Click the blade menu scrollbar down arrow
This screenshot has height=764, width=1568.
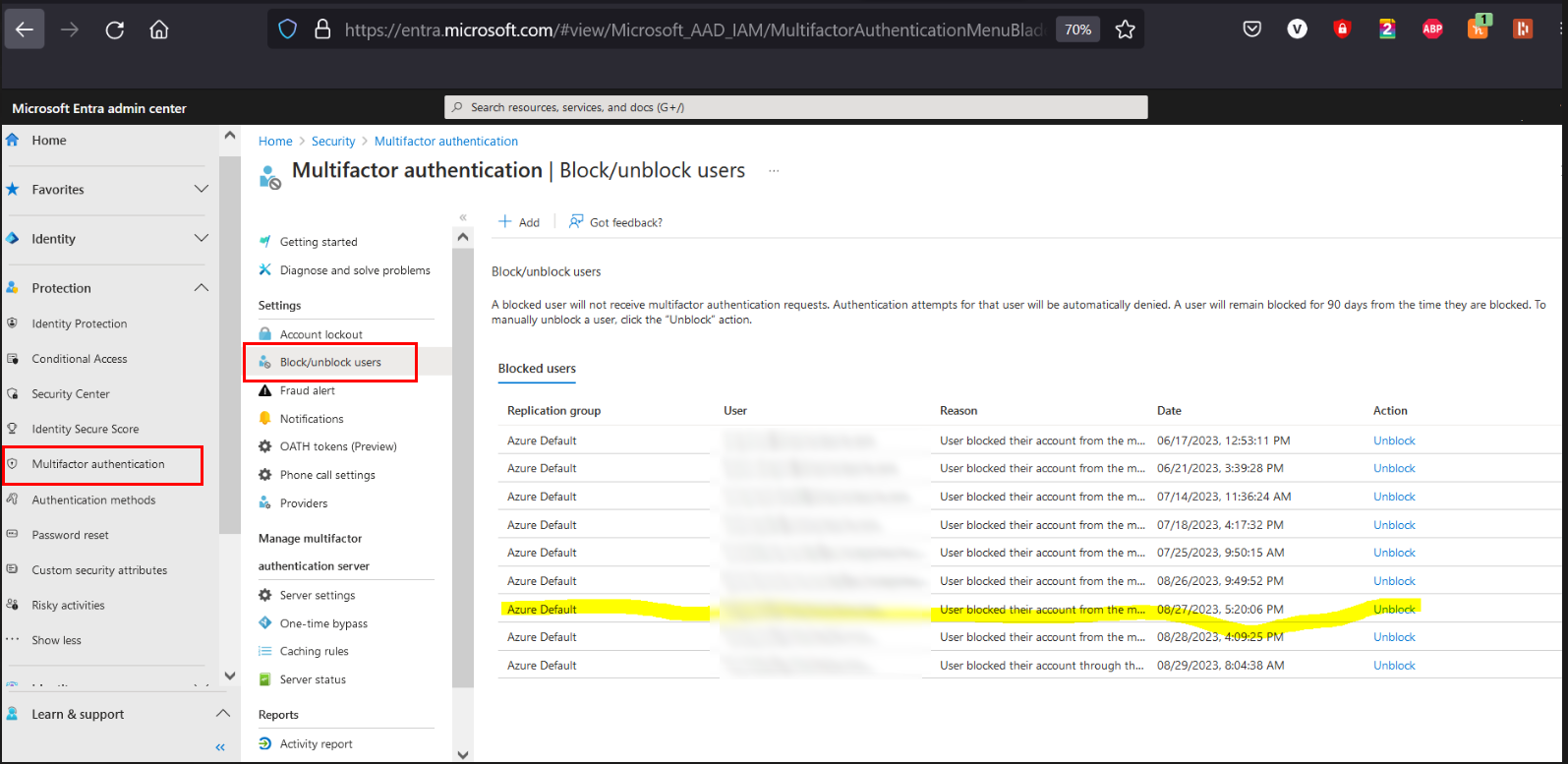click(463, 754)
